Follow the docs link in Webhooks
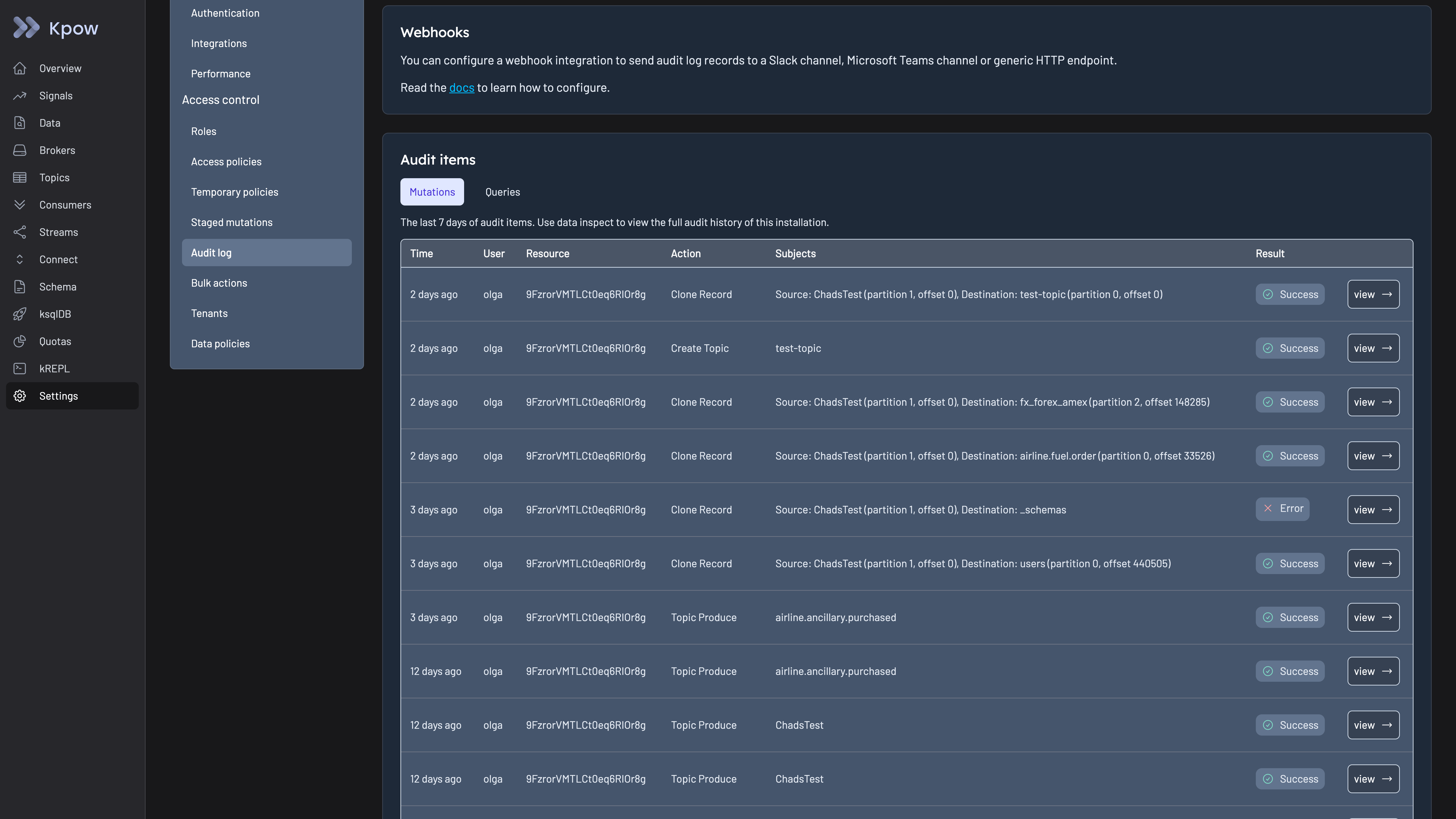This screenshot has width=1456, height=819. [461, 88]
